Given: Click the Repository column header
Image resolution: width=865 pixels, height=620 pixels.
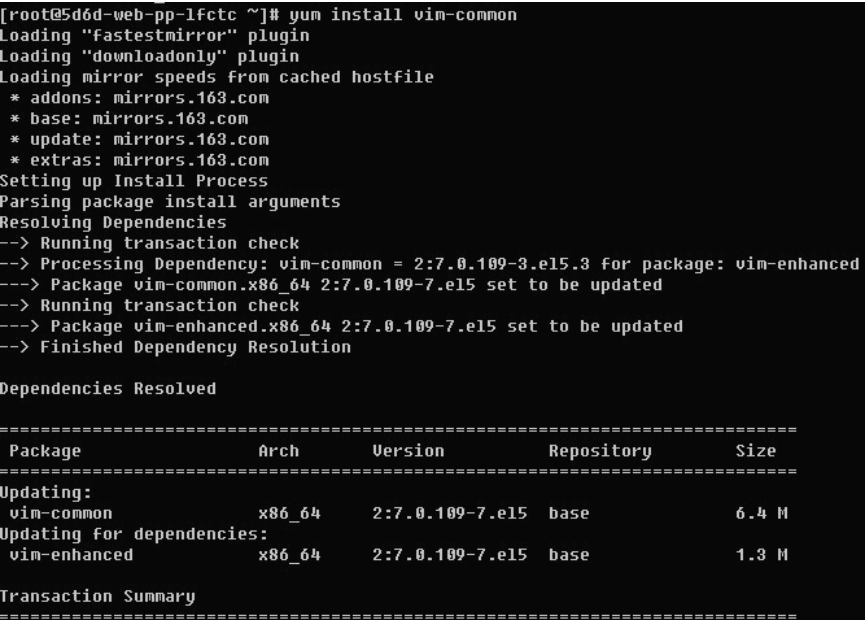Looking at the screenshot, I should tap(600, 451).
